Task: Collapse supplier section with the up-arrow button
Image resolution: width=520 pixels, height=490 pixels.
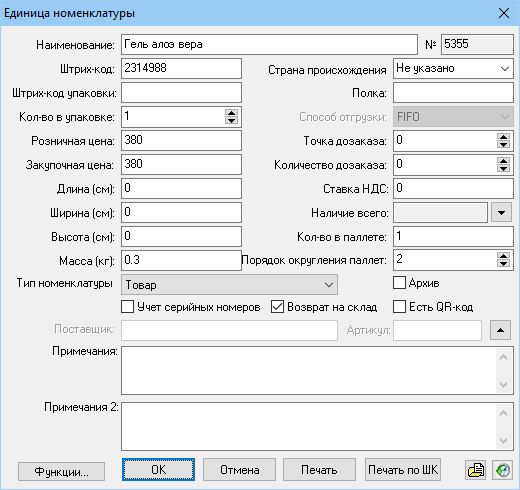Action: click(x=500, y=330)
